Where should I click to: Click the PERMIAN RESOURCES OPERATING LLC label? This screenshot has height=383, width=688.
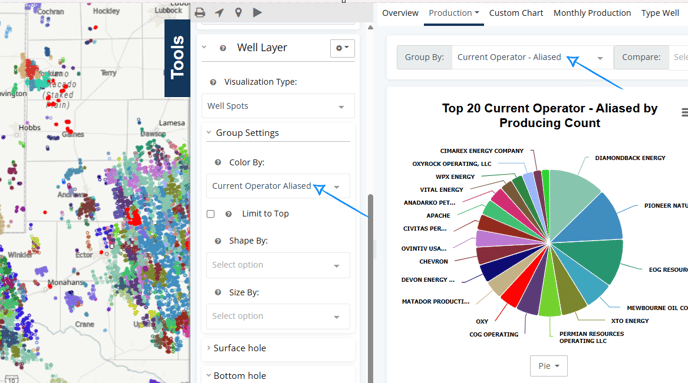pyautogui.click(x=591, y=337)
